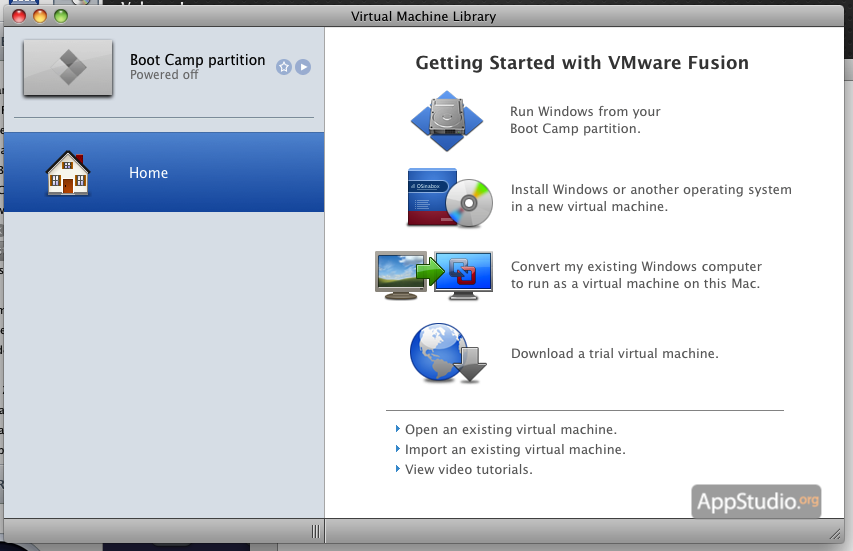Viewport: 853px width, 551px height.
Task: Open an existing virtual machine link
Action: click(510, 430)
